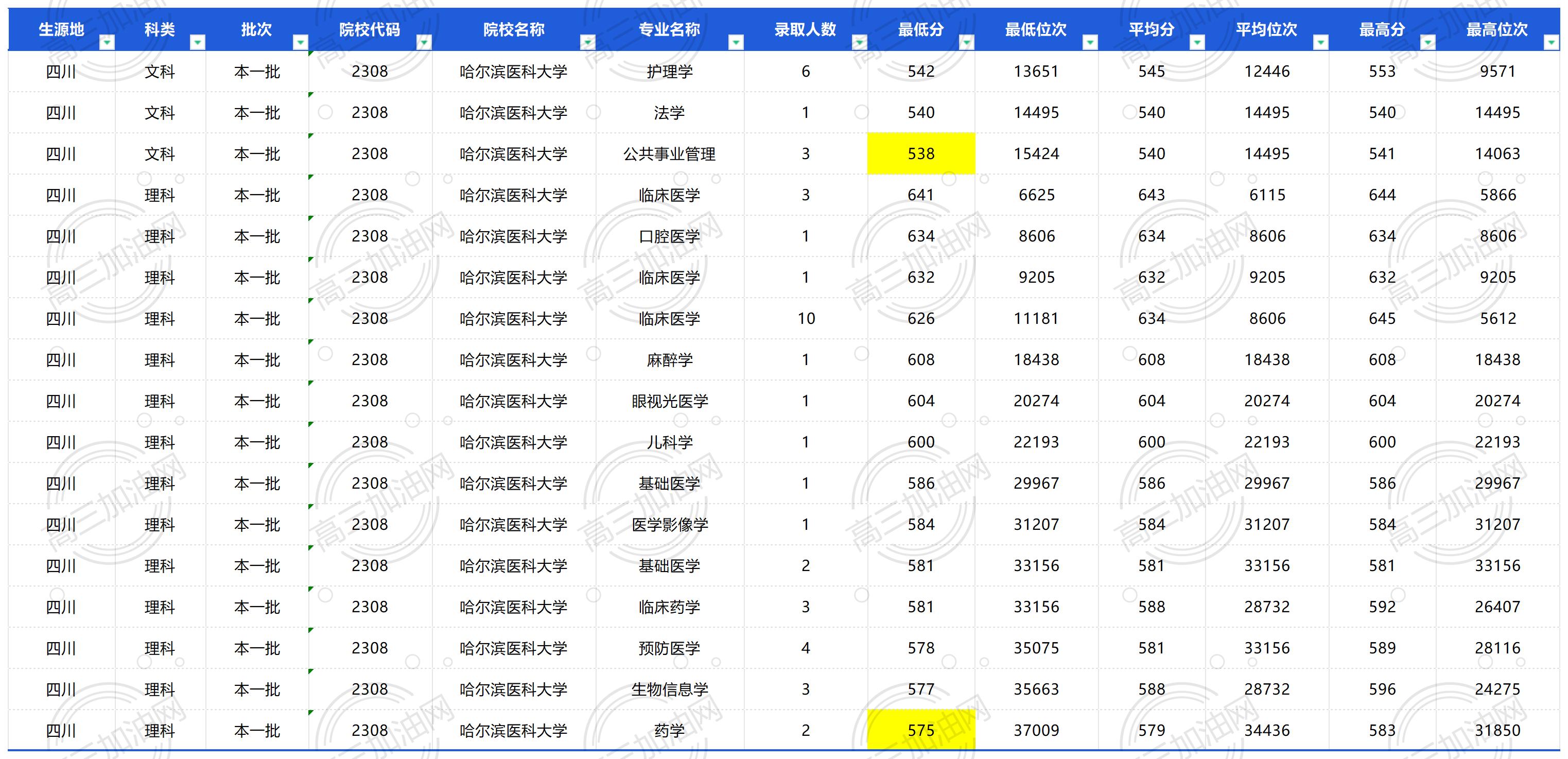Viewport: 1568px width, 759px height.
Task: Select the highest score cell 553
Action: coord(1382,72)
